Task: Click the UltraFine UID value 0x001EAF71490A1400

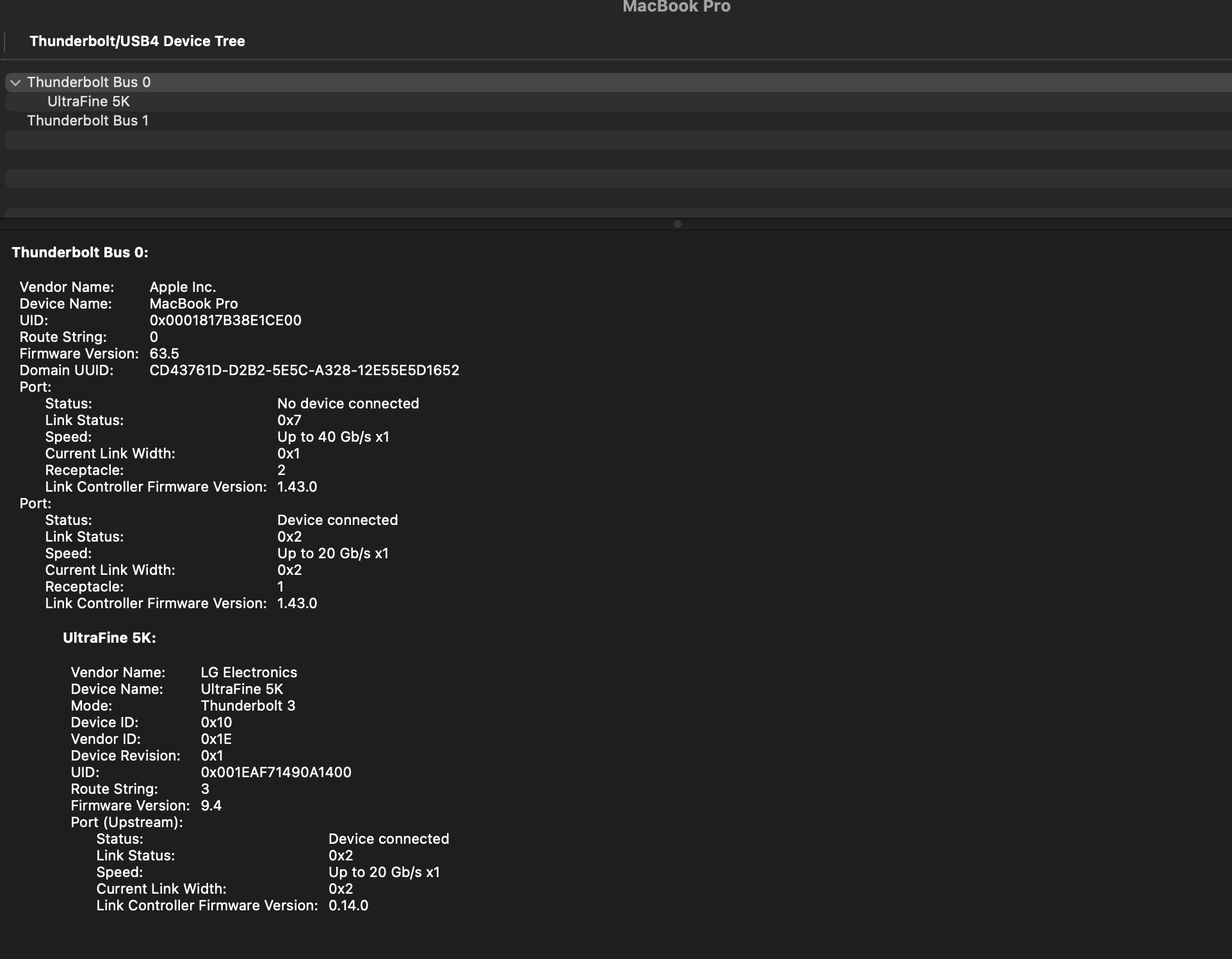Action: point(276,773)
